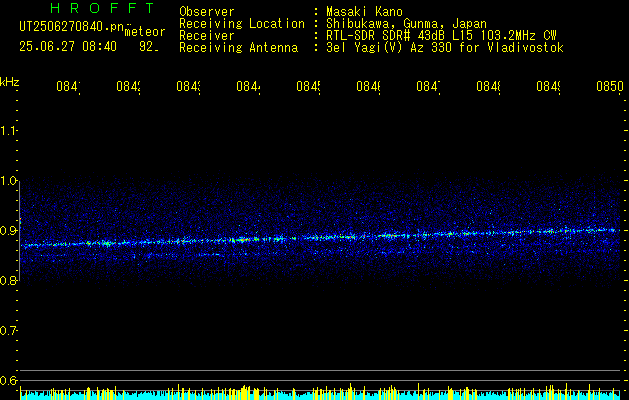Click the date 25.06.27 08:40 text
The height and width of the screenshot is (400, 629).
click(68, 47)
